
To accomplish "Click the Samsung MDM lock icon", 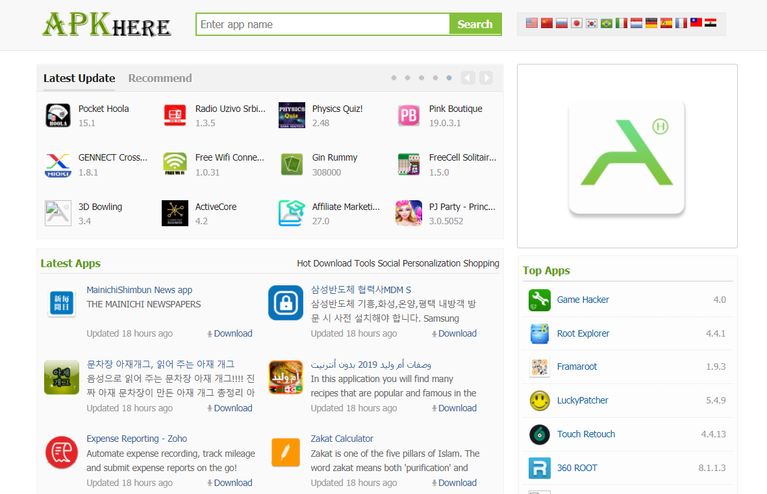I will tap(286, 303).
